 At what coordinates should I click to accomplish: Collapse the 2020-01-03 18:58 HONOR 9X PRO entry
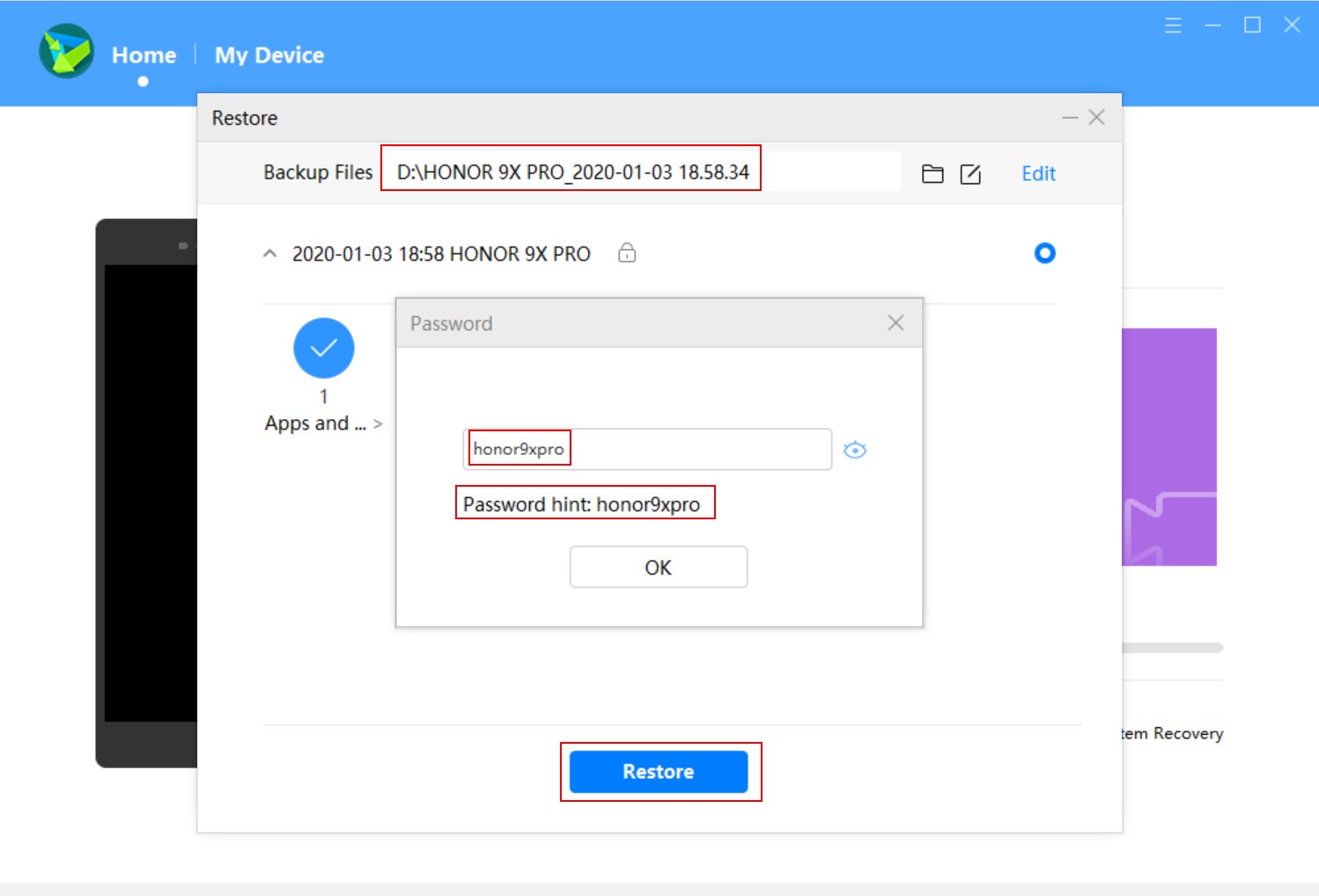click(269, 253)
